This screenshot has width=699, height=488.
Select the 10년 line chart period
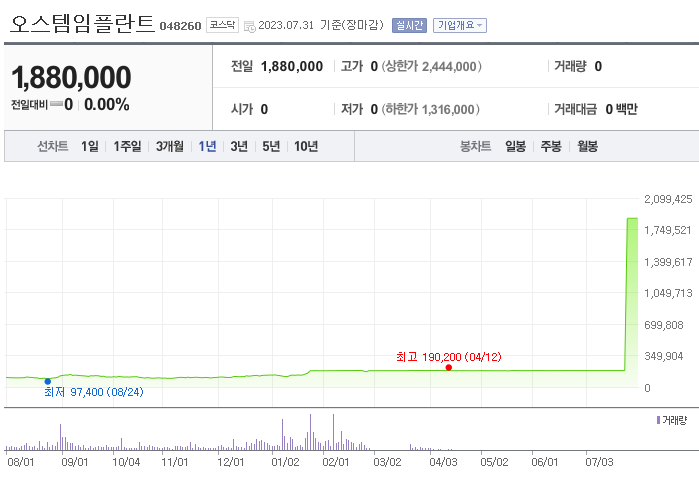306,146
